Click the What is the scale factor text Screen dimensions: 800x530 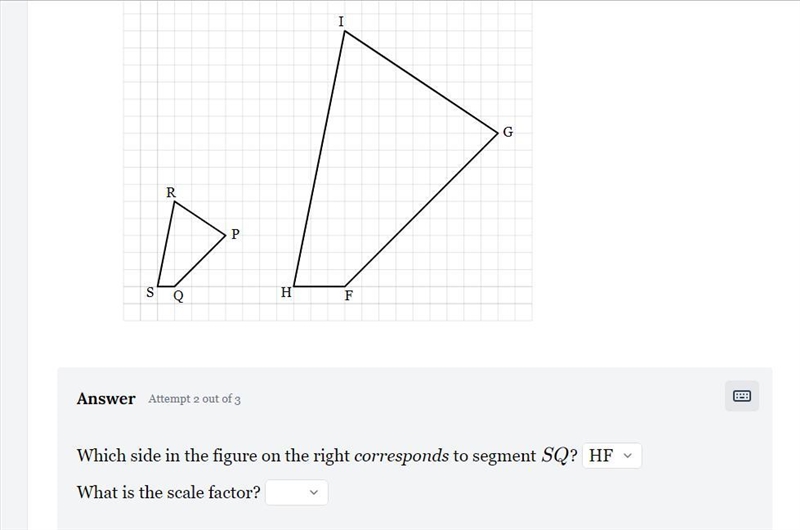click(x=168, y=492)
